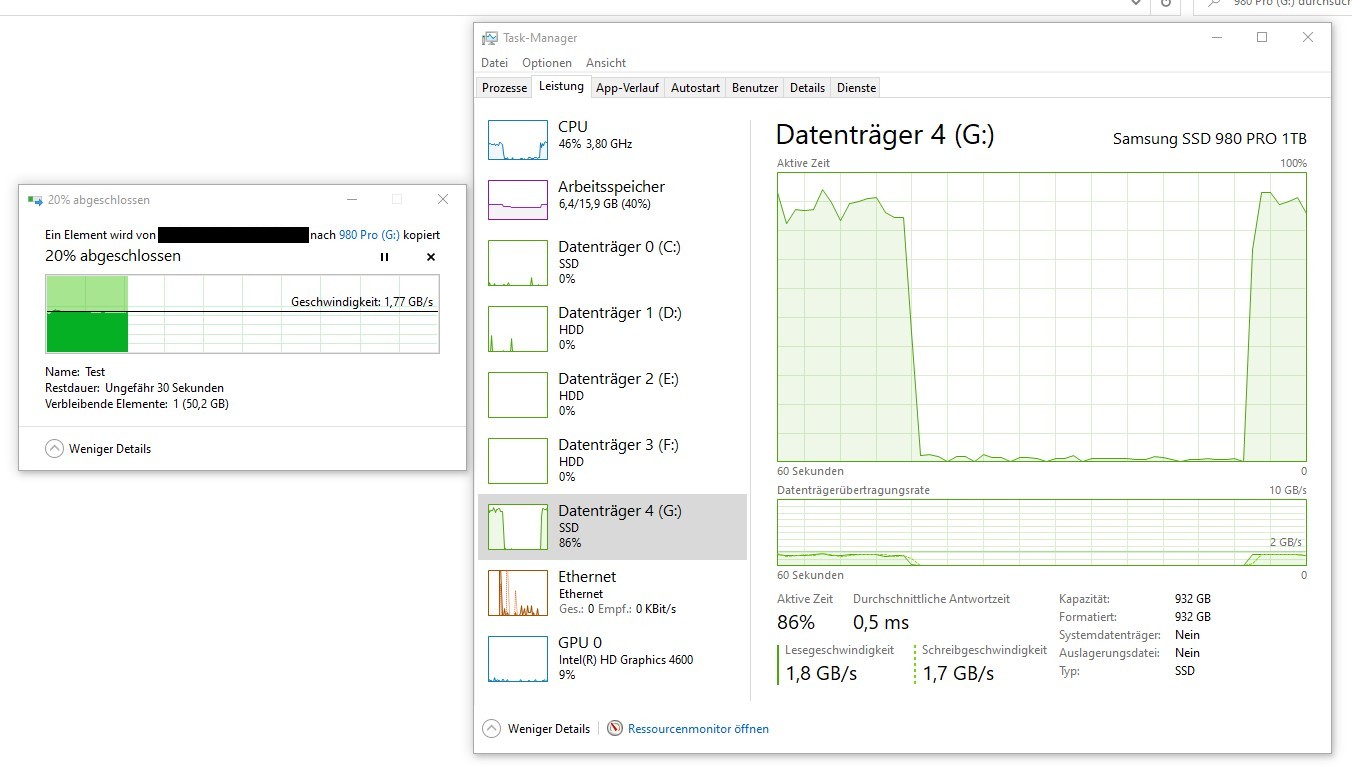Select Datenträger 3 (F:) graph thumbnail

[x=517, y=461]
